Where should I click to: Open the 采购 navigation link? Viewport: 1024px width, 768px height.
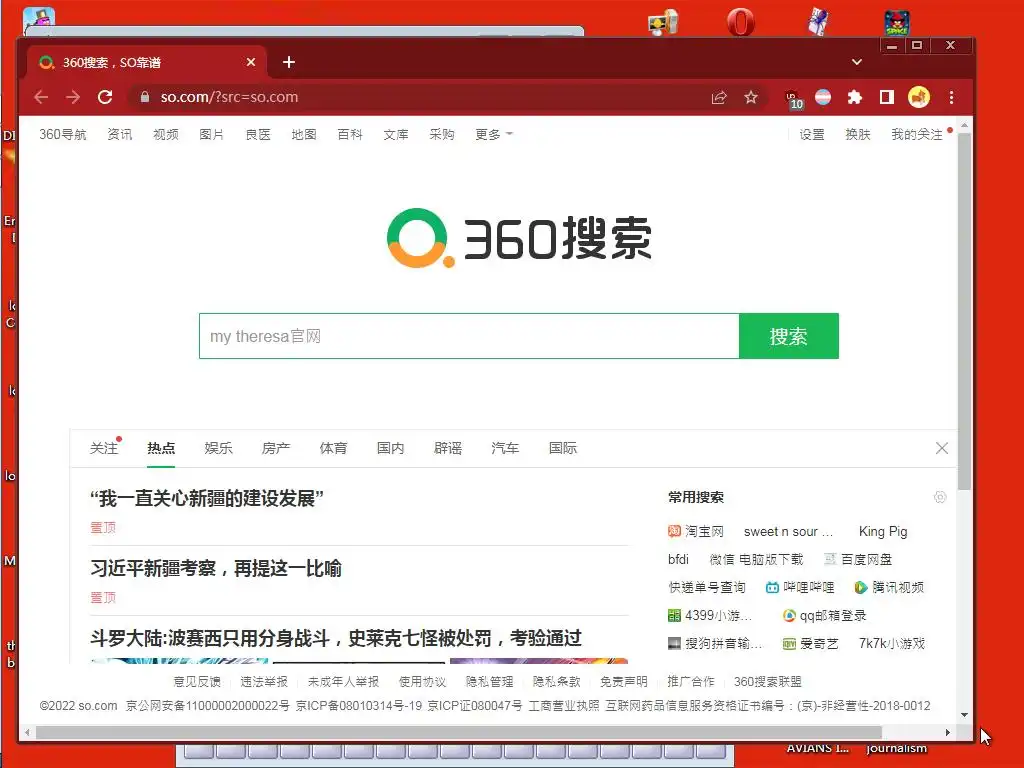(442, 135)
